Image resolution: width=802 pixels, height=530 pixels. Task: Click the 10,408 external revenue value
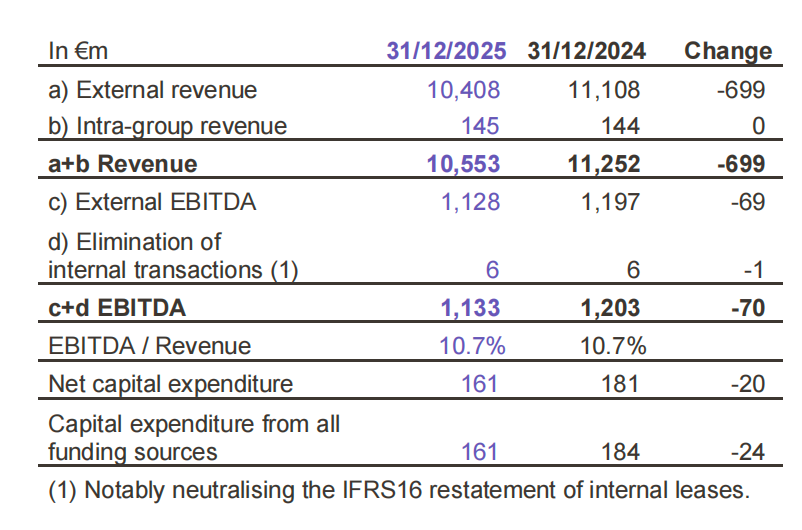tap(463, 90)
